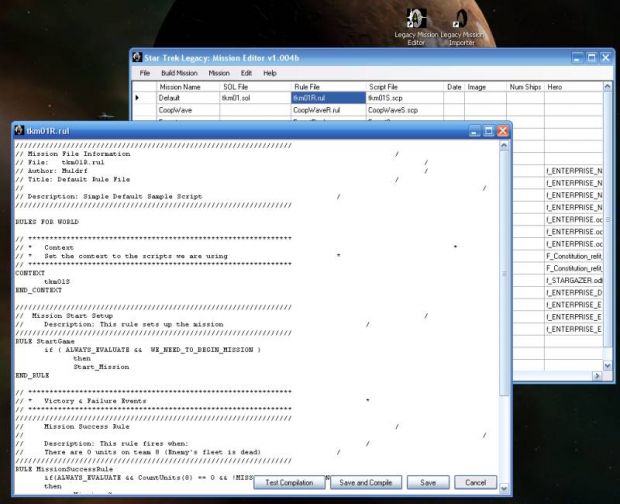The height and width of the screenshot is (504, 620).
Task: Select the tkm01.sol cell
Action: (x=255, y=98)
